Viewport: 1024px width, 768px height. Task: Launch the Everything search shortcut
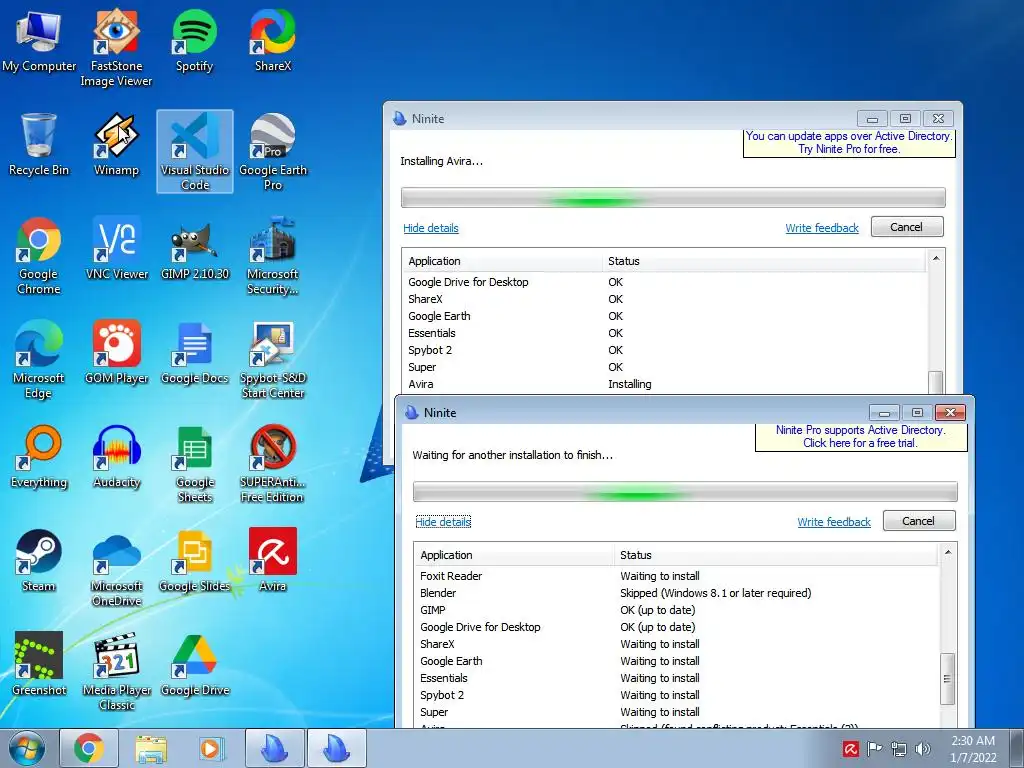pyautogui.click(x=39, y=456)
